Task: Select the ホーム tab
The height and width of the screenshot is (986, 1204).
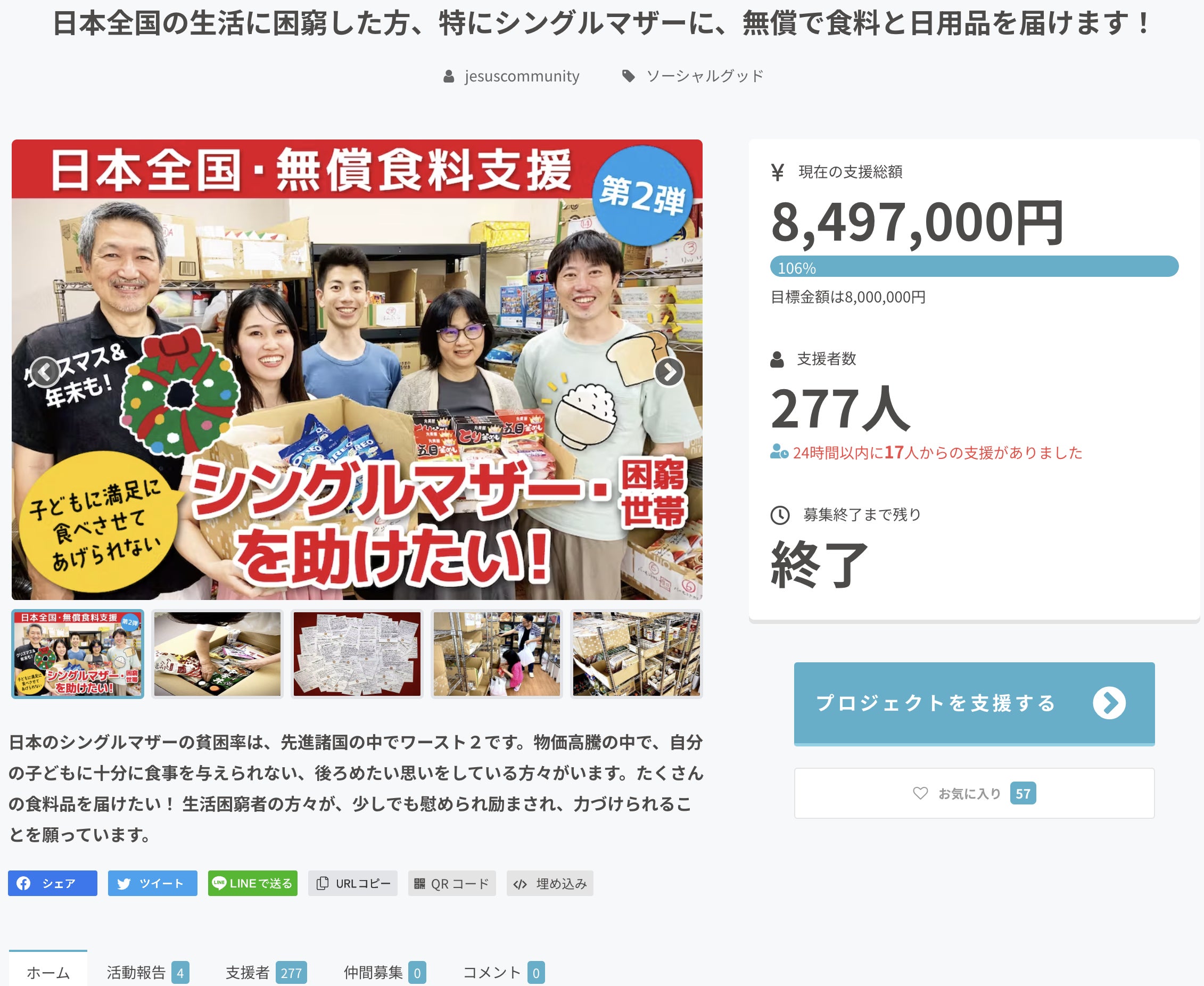Action: 48,971
